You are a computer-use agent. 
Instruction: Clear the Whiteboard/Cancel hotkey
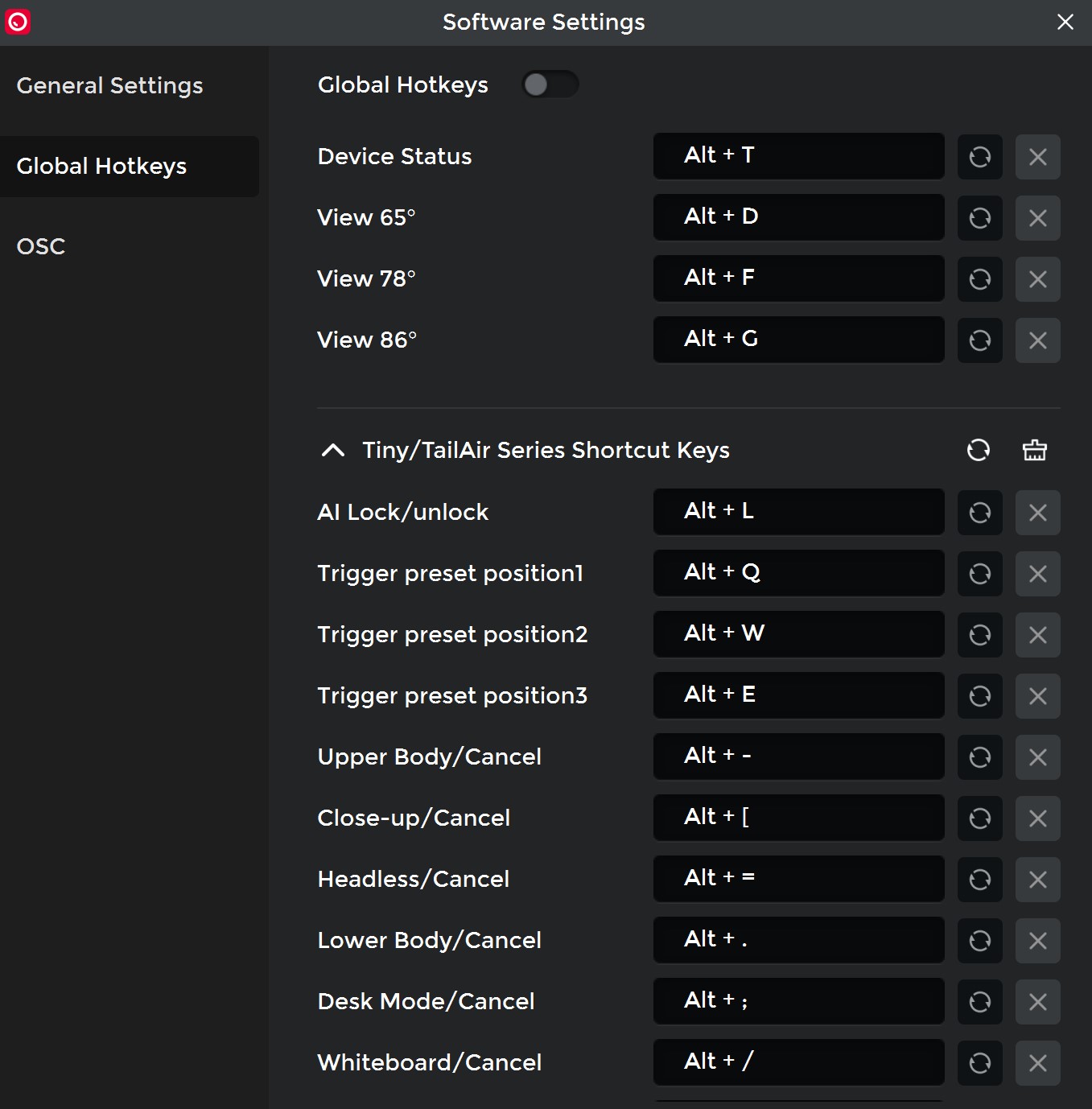(1037, 1063)
